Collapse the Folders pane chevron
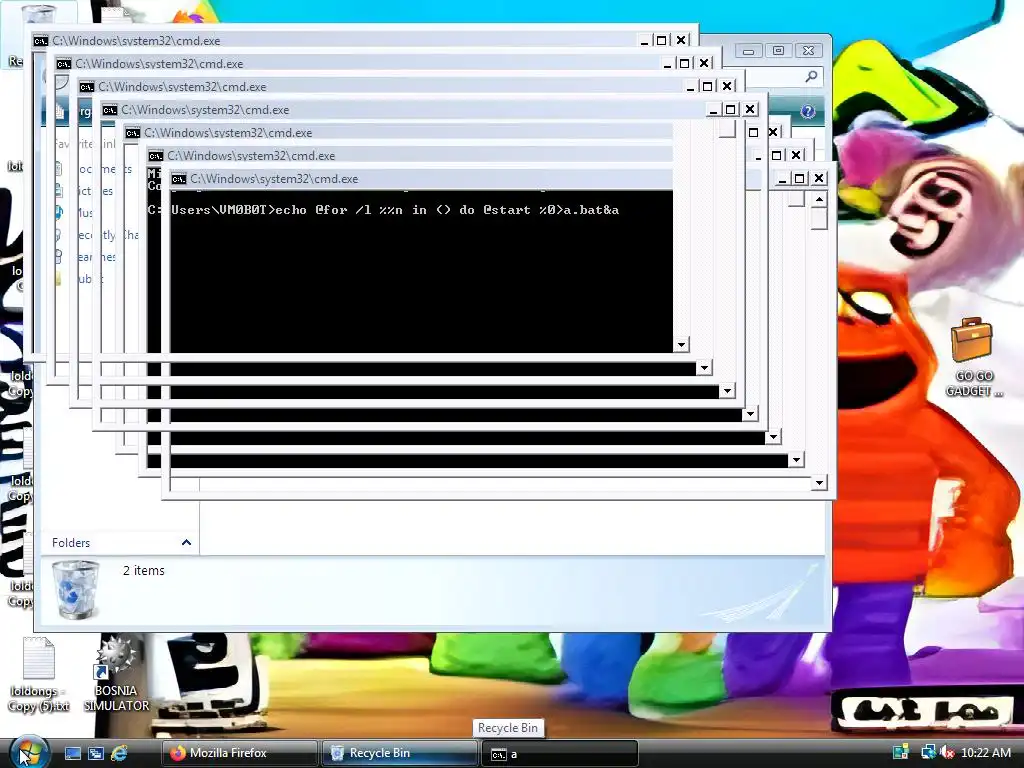 (186, 543)
